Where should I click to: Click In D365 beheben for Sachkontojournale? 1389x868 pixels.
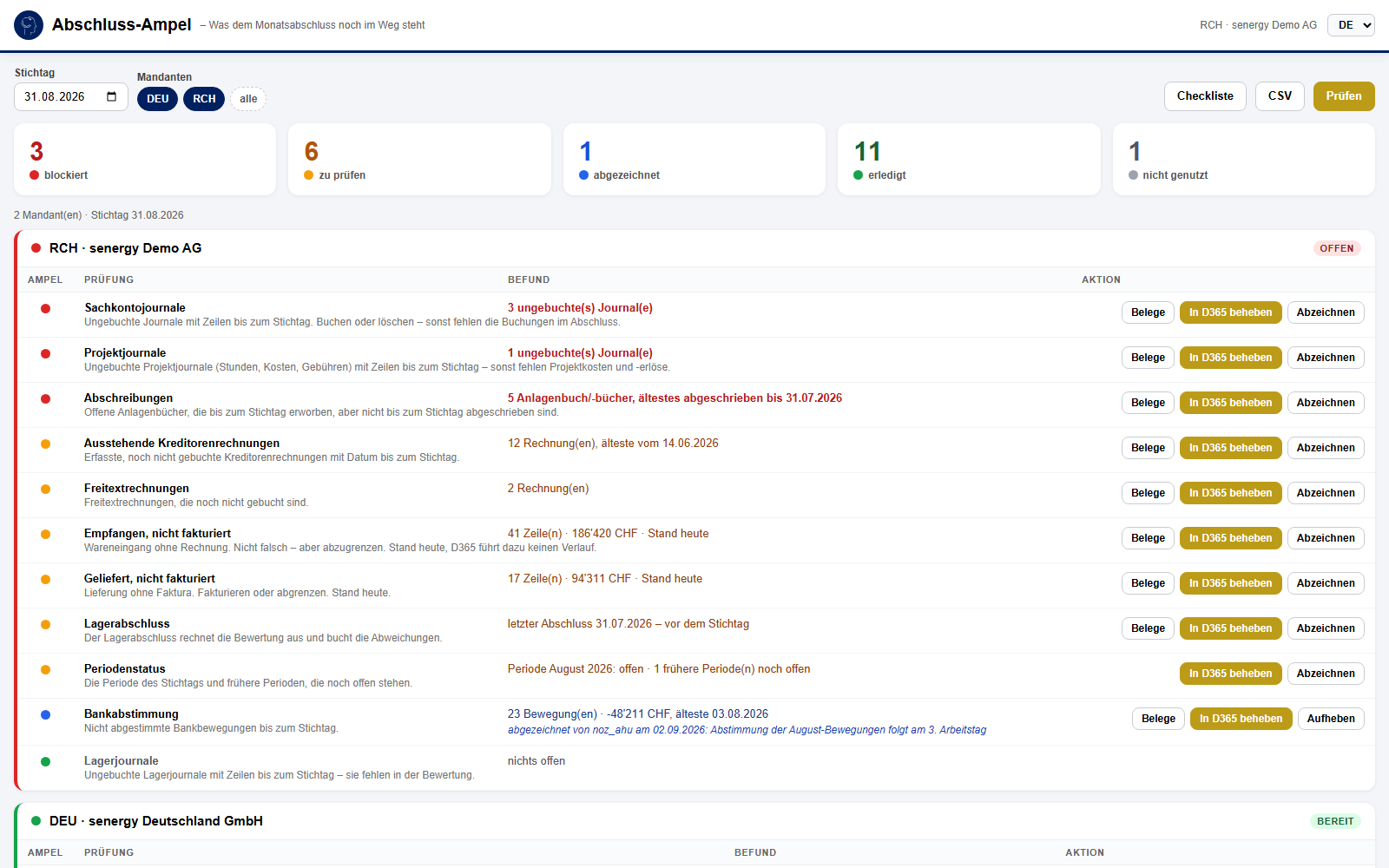[x=1230, y=312]
